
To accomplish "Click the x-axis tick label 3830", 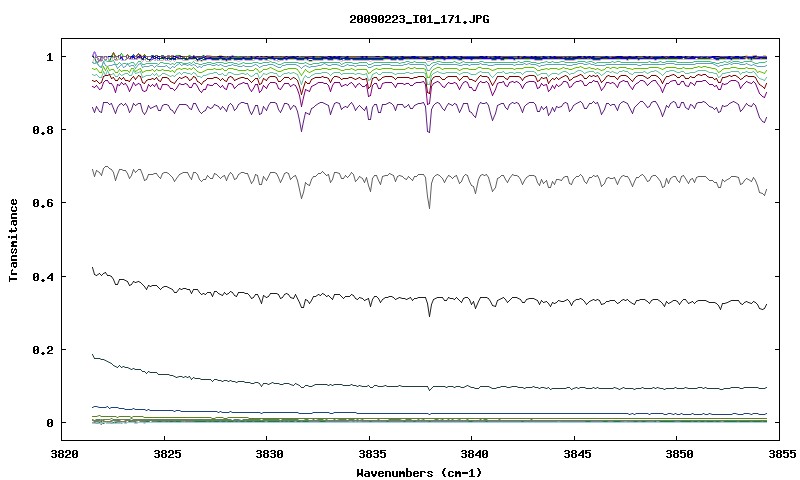I will 269,454.
